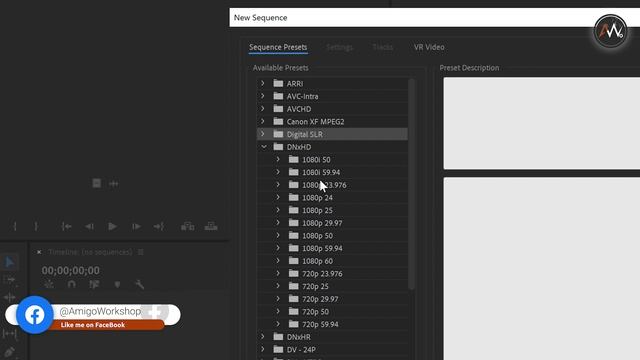Expand the AVCHD presets folder

(263, 109)
